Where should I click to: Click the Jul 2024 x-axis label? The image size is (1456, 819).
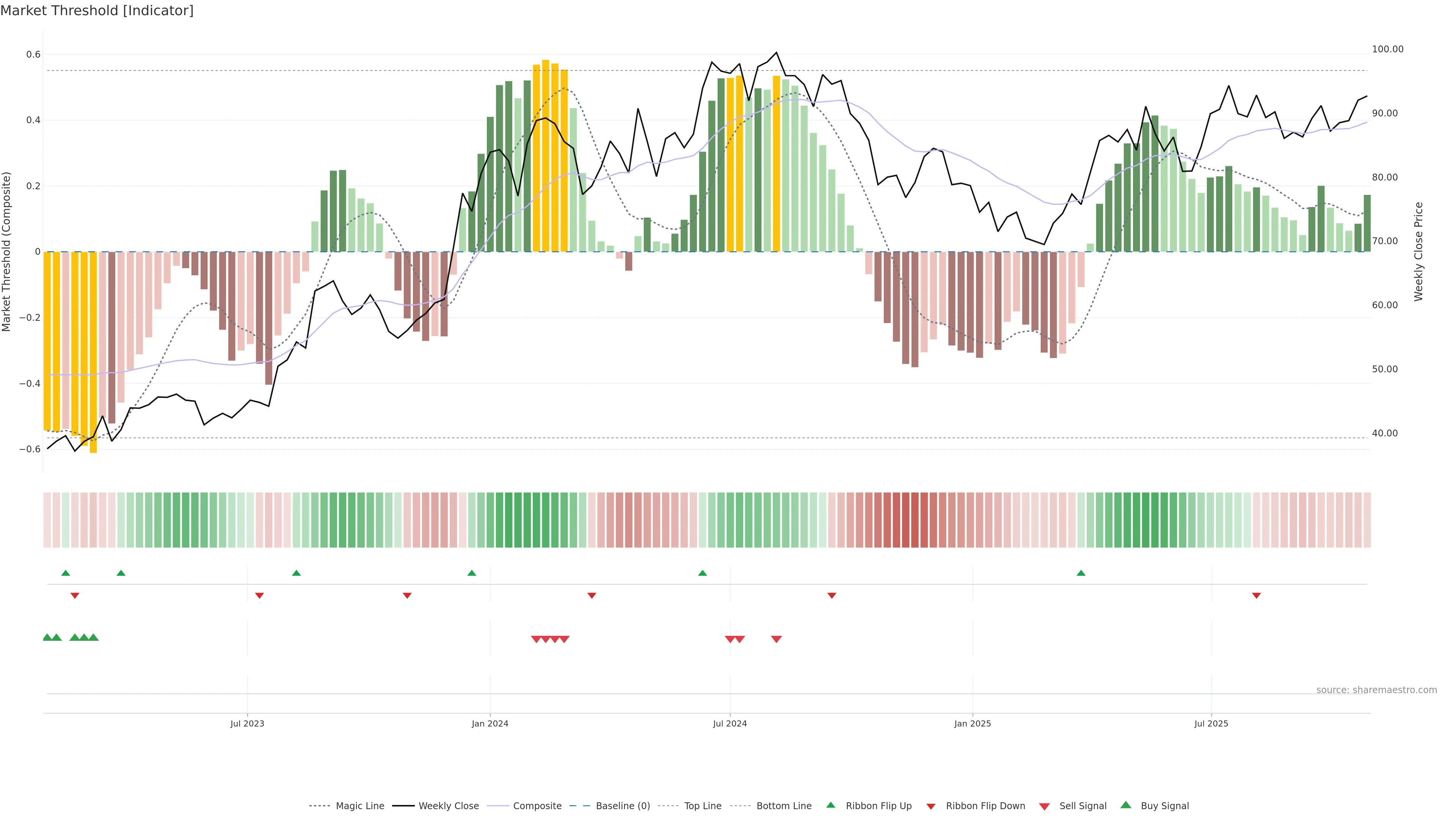click(x=730, y=723)
